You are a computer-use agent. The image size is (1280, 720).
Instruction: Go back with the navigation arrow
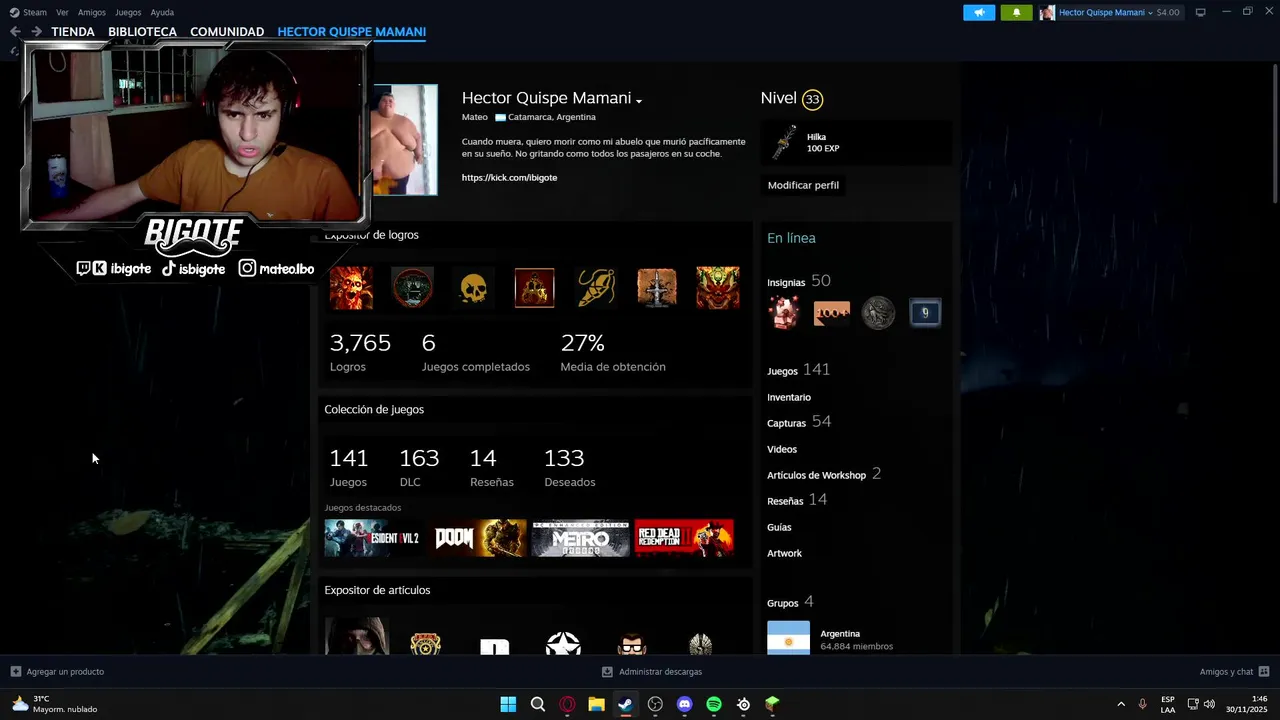pyautogui.click(x=15, y=32)
